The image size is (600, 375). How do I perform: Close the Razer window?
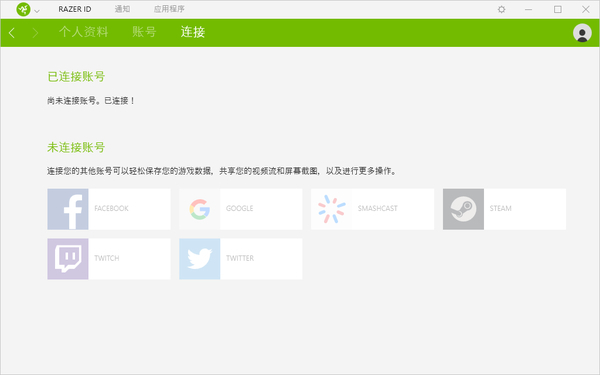(x=585, y=9)
